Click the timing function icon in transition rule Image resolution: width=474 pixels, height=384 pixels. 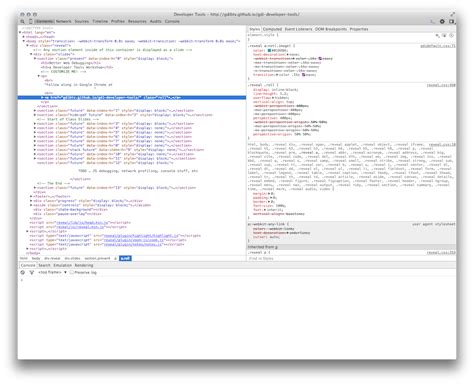[304, 75]
